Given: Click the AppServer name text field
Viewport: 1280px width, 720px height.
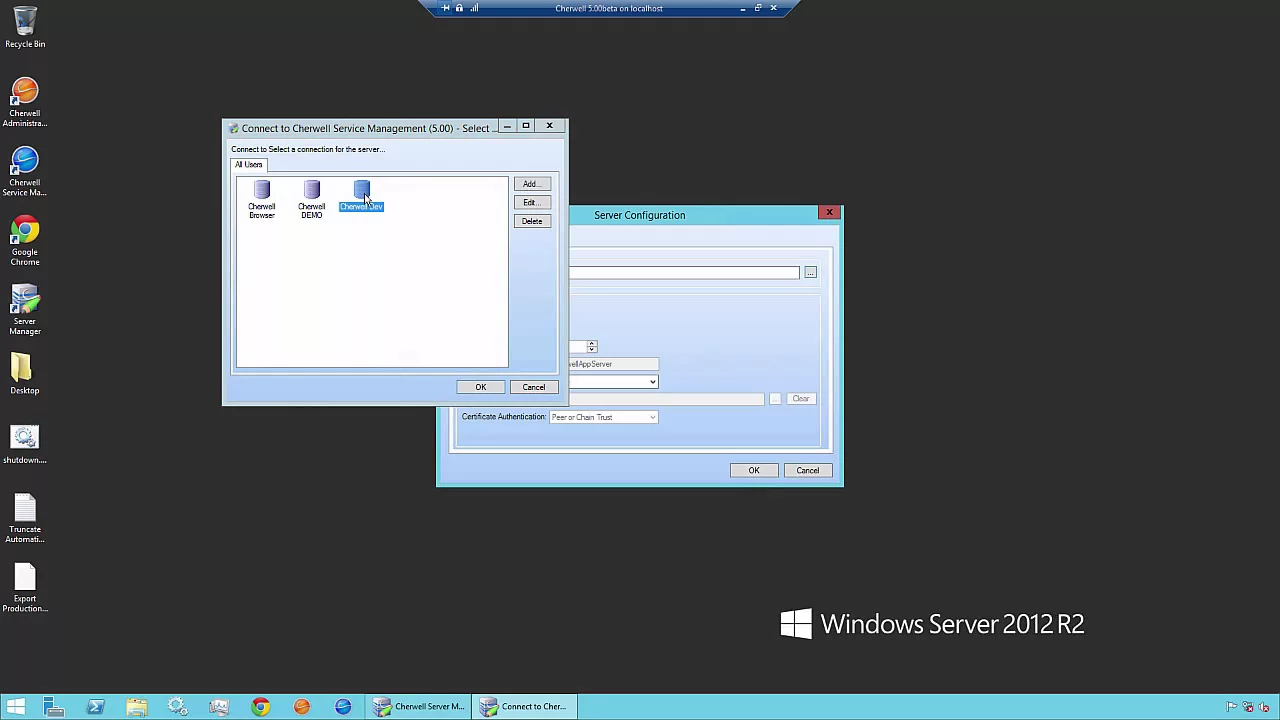Looking at the screenshot, I should tap(613, 364).
